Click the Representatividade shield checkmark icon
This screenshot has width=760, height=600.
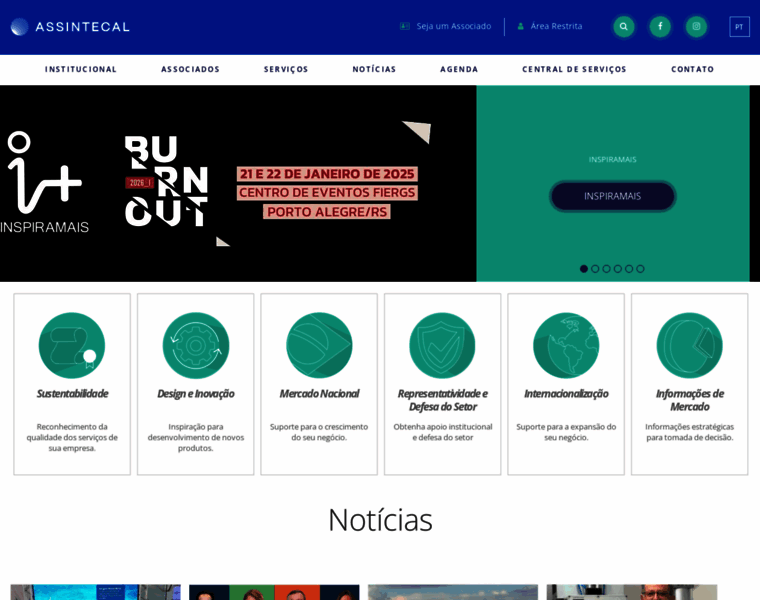coord(443,346)
